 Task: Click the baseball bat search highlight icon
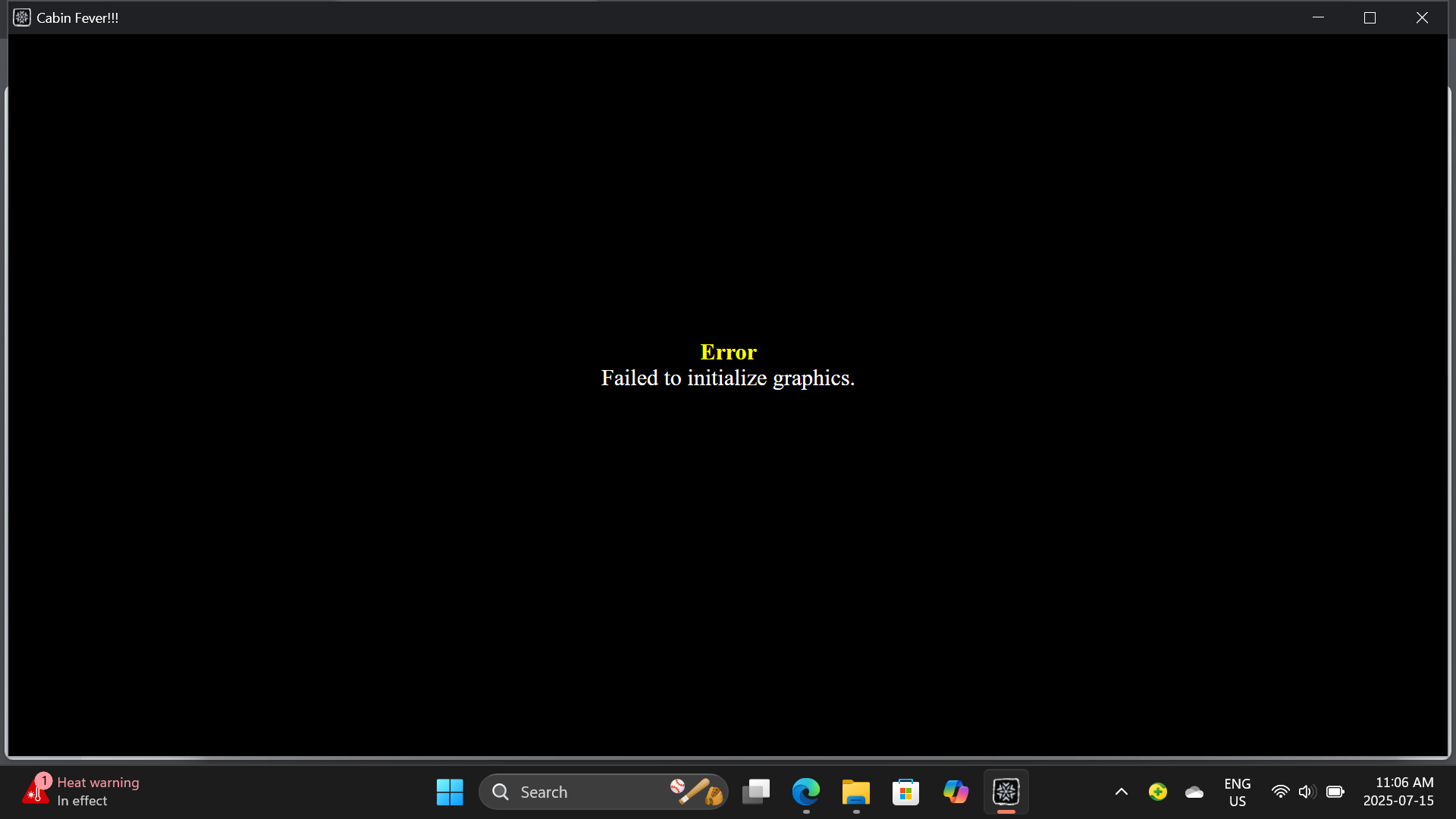[697, 792]
